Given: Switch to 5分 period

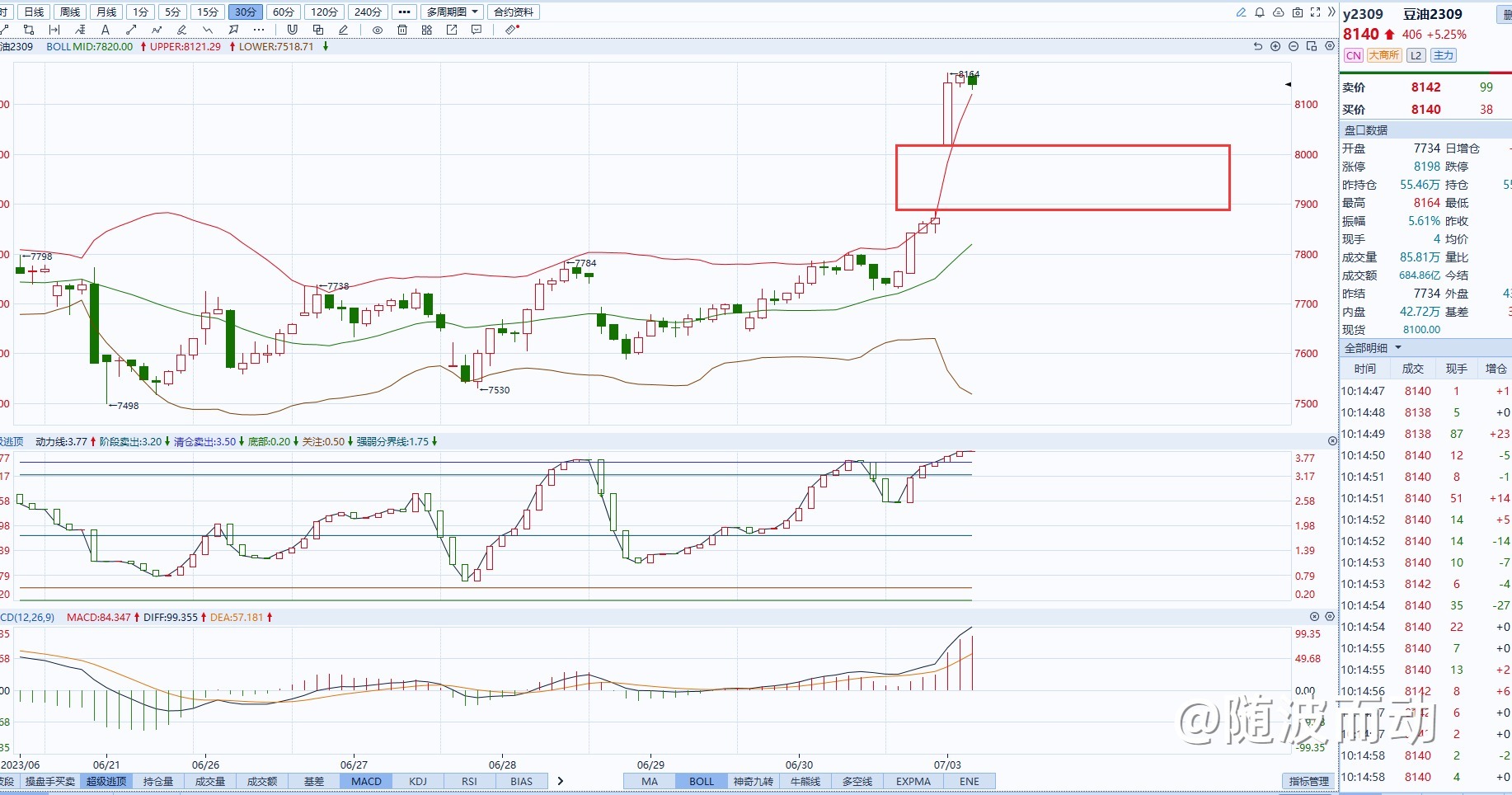Looking at the screenshot, I should point(172,12).
